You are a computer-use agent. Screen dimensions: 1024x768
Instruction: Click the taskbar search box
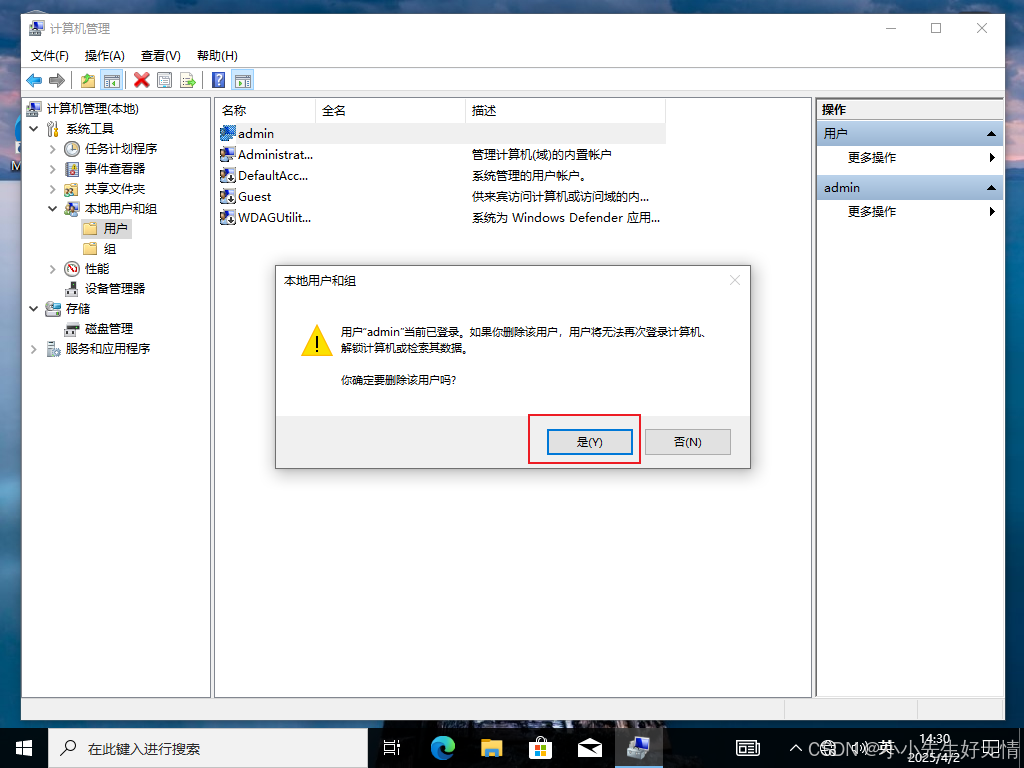tap(208, 748)
